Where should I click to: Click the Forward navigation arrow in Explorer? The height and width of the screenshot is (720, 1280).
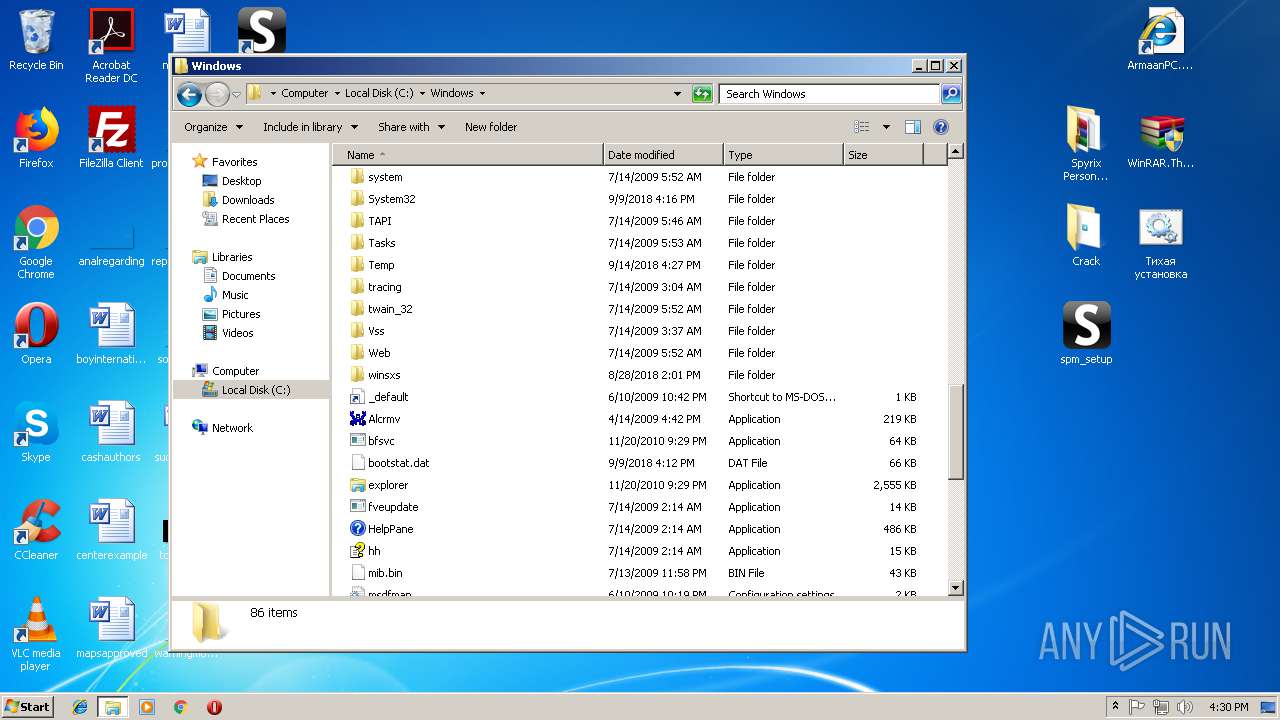point(217,94)
